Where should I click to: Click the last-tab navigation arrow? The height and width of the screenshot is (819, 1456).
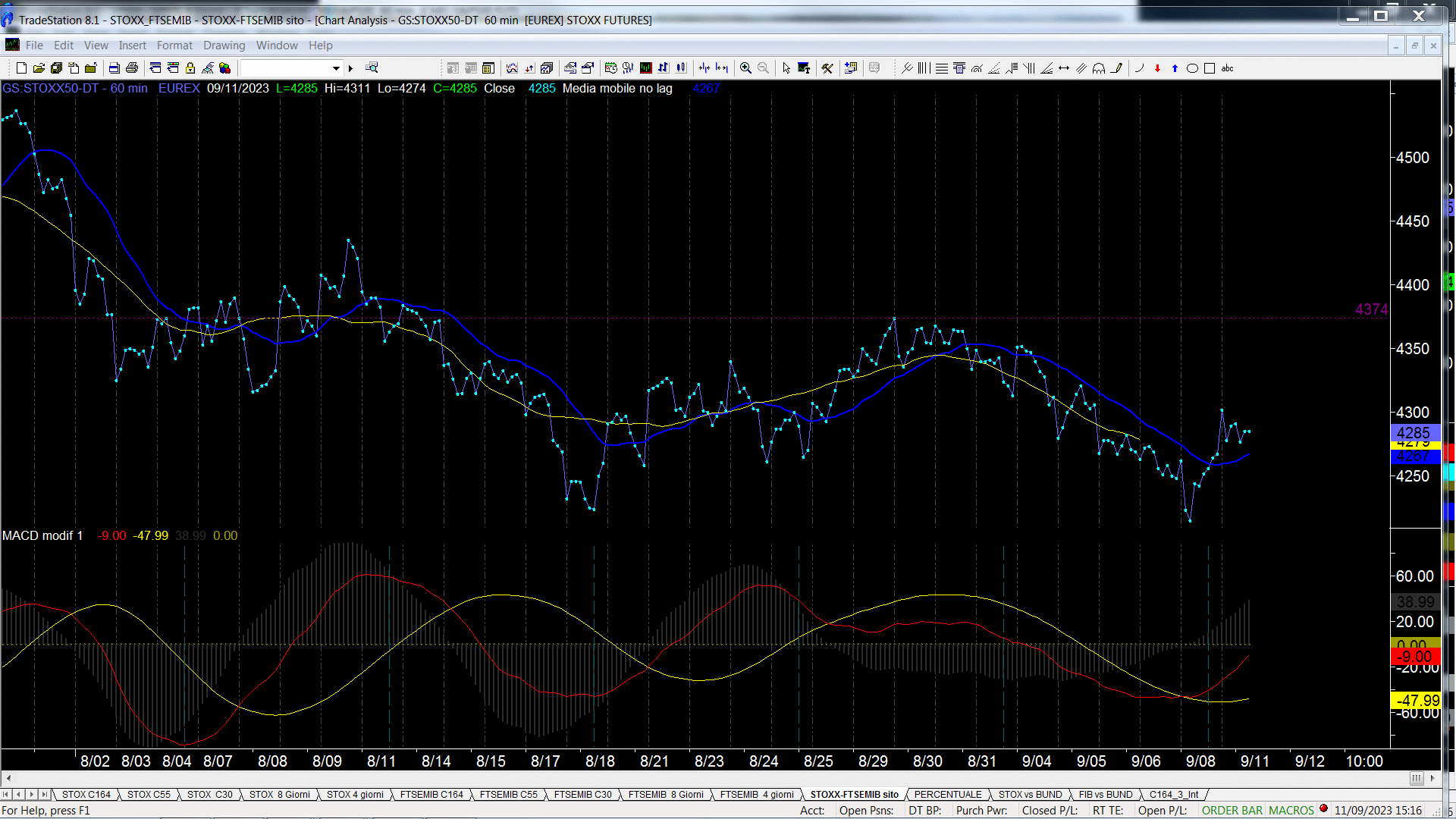(45, 795)
